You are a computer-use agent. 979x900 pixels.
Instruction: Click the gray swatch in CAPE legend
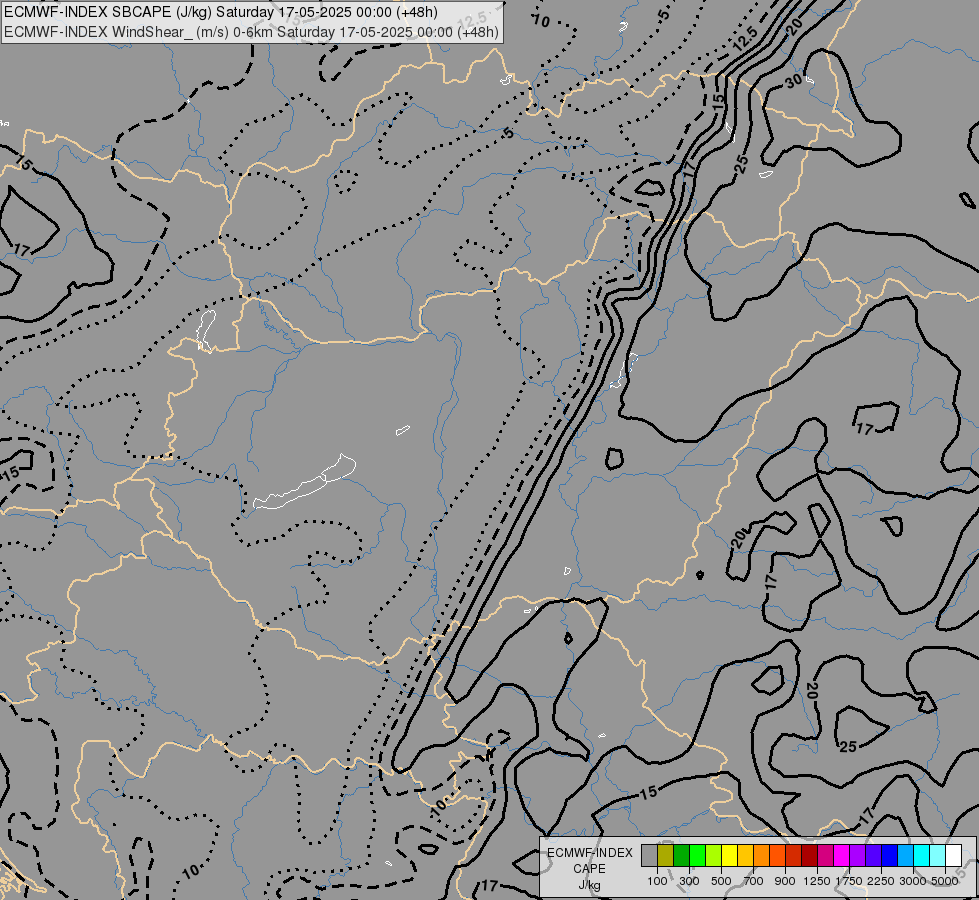[649, 855]
